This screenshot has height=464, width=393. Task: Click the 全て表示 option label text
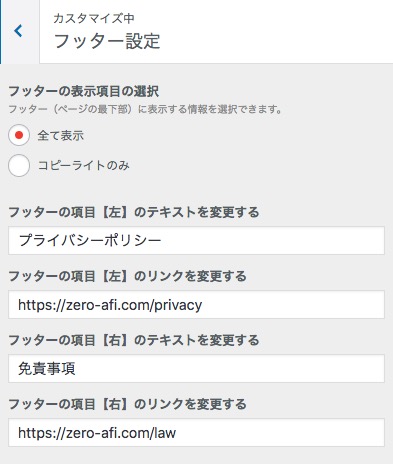(60, 136)
